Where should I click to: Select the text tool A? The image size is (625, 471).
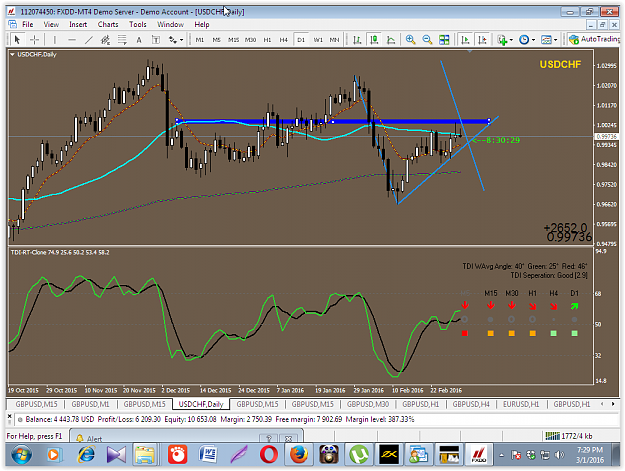click(x=139, y=39)
